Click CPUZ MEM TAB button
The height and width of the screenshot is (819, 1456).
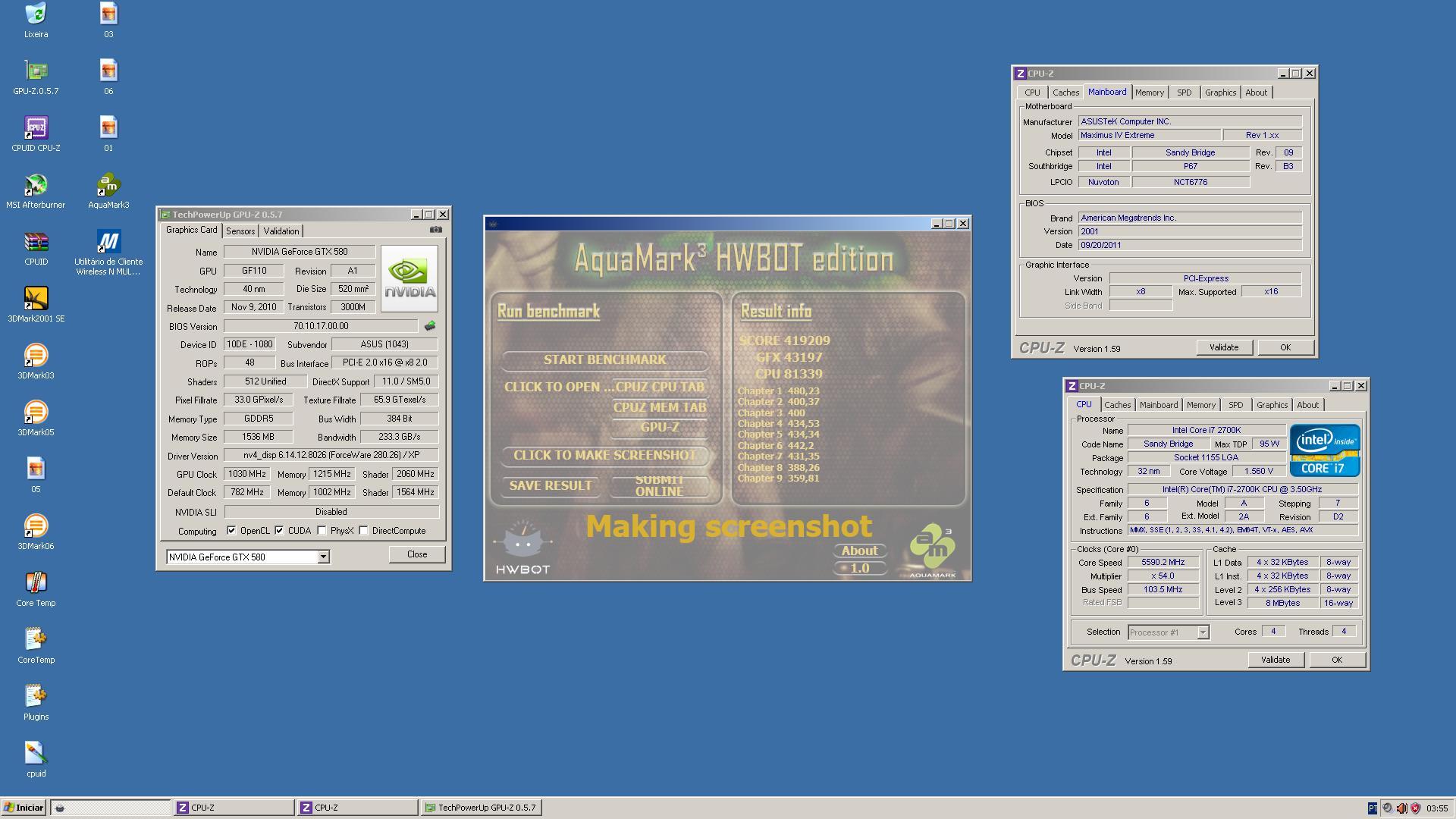click(659, 407)
